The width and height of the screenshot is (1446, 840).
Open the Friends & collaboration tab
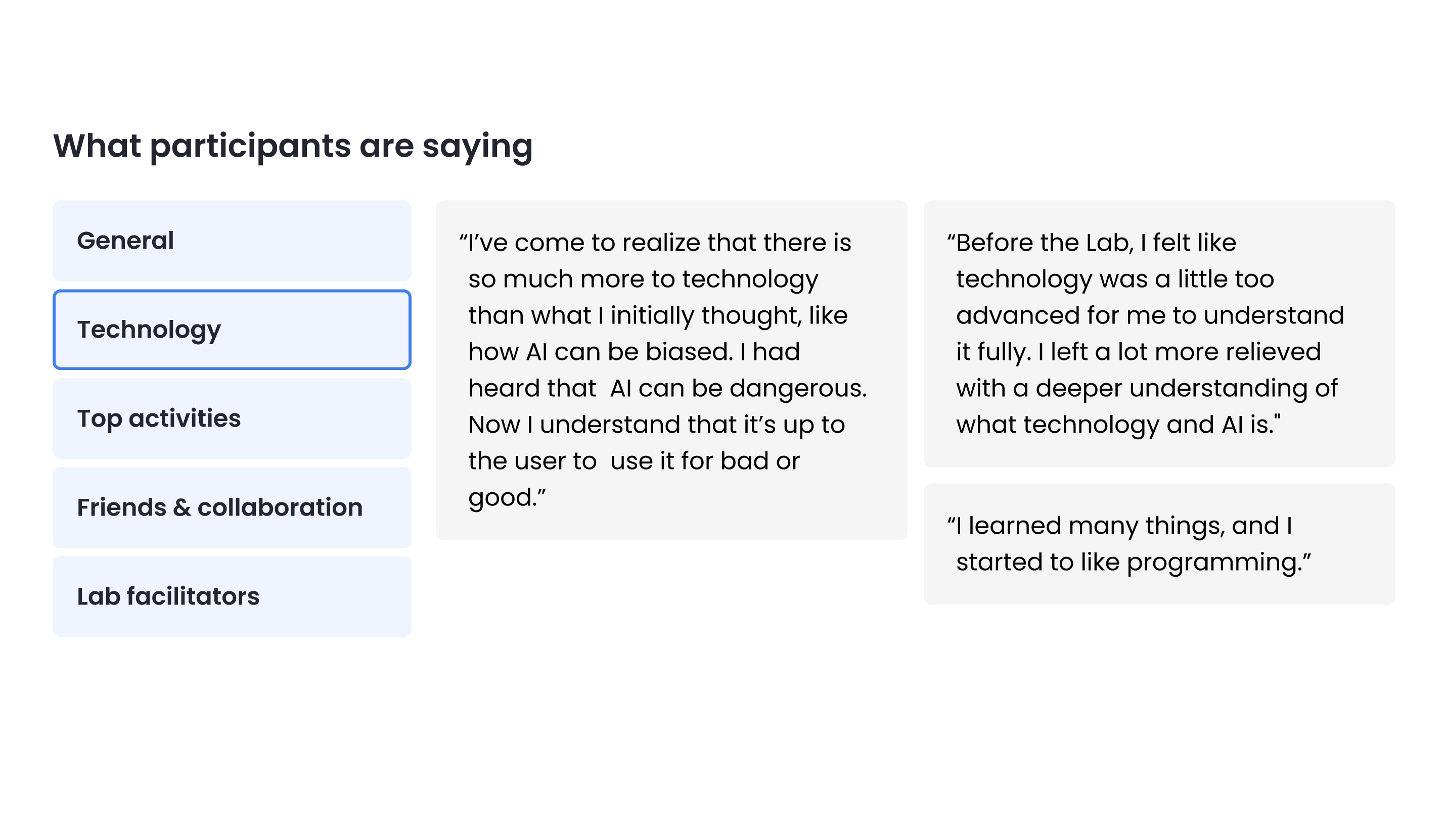232,507
